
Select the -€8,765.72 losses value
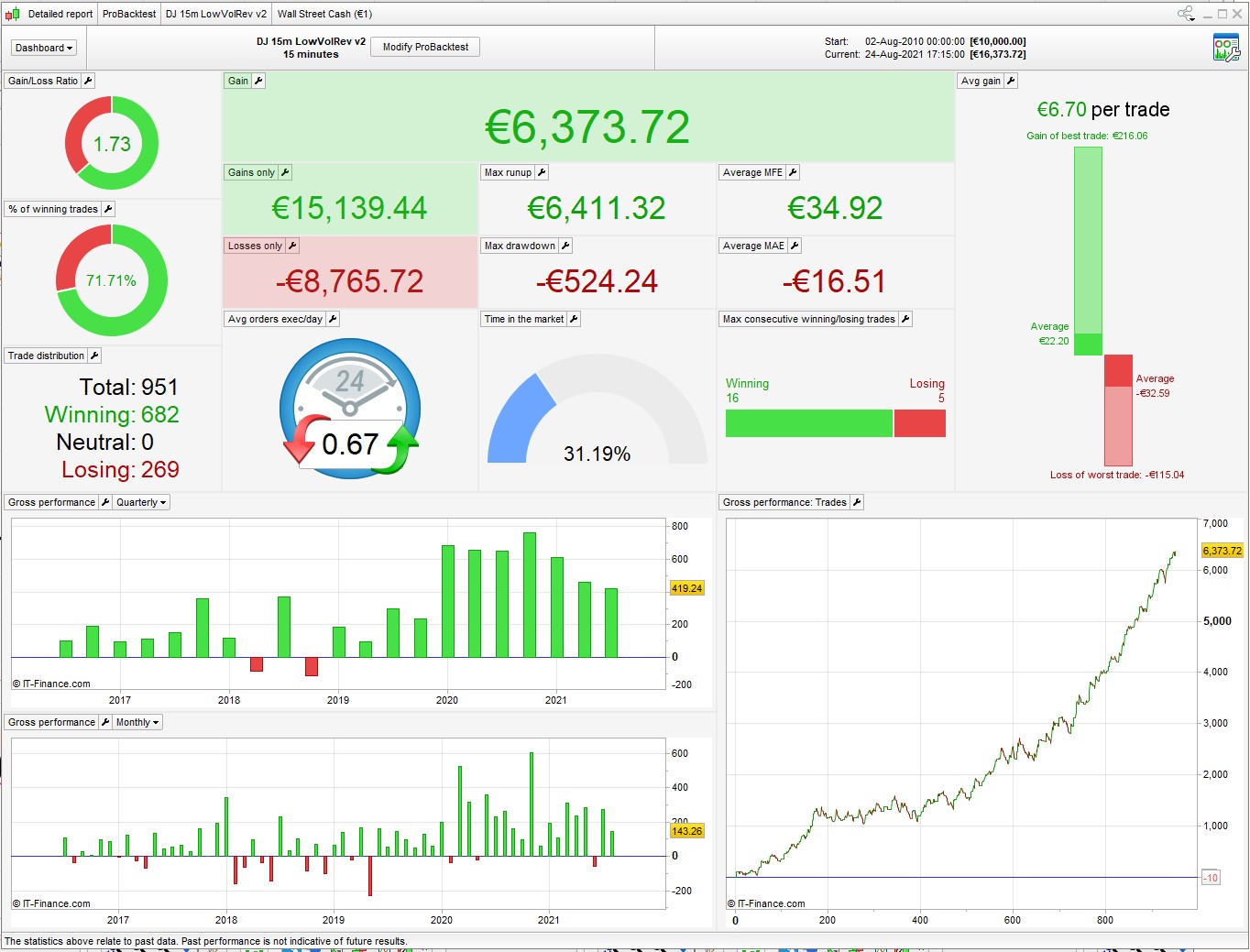[x=349, y=281]
